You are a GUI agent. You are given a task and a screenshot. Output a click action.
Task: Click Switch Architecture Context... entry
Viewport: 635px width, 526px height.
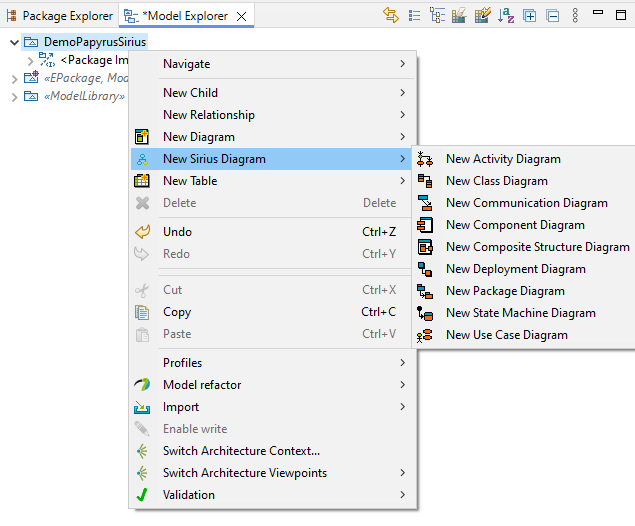[241, 451]
